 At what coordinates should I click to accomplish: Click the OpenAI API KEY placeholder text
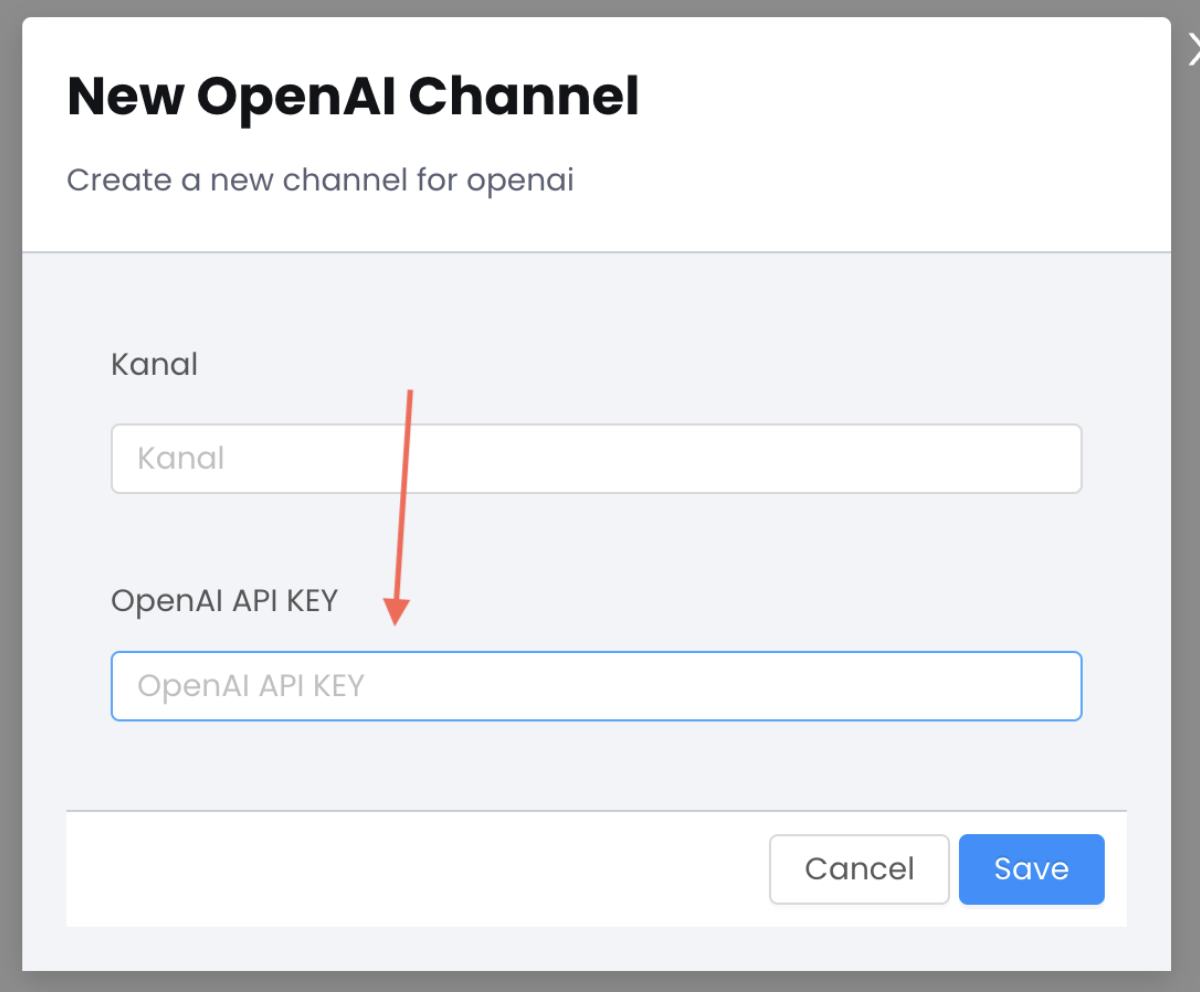click(251, 686)
